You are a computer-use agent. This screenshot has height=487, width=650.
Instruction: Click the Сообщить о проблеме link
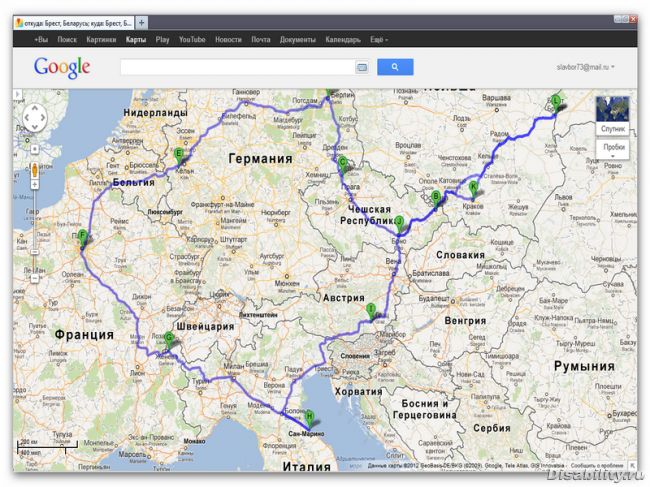point(597,465)
